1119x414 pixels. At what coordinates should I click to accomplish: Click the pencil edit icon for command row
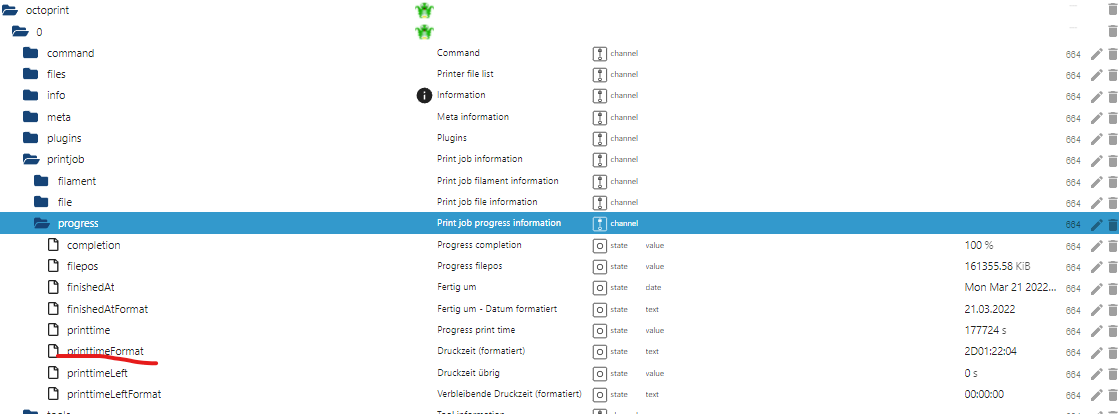point(1097,54)
